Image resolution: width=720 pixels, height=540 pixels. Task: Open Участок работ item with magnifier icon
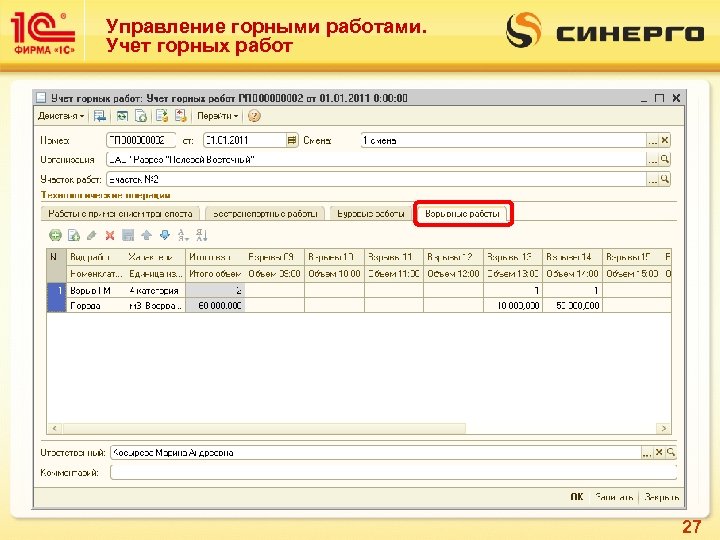(664, 179)
